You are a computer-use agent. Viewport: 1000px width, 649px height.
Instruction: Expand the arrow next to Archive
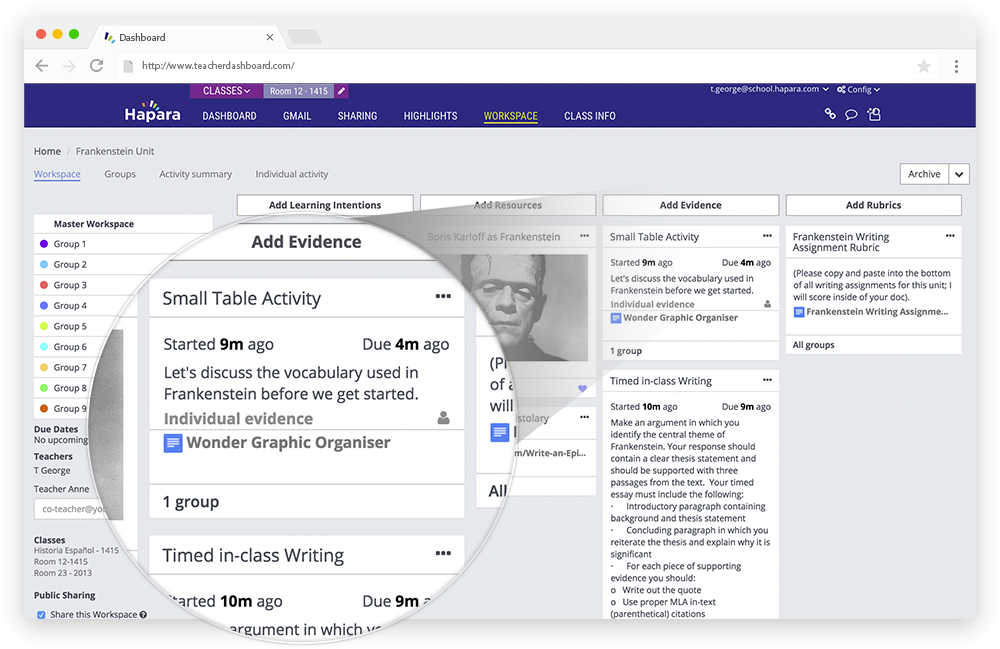959,174
